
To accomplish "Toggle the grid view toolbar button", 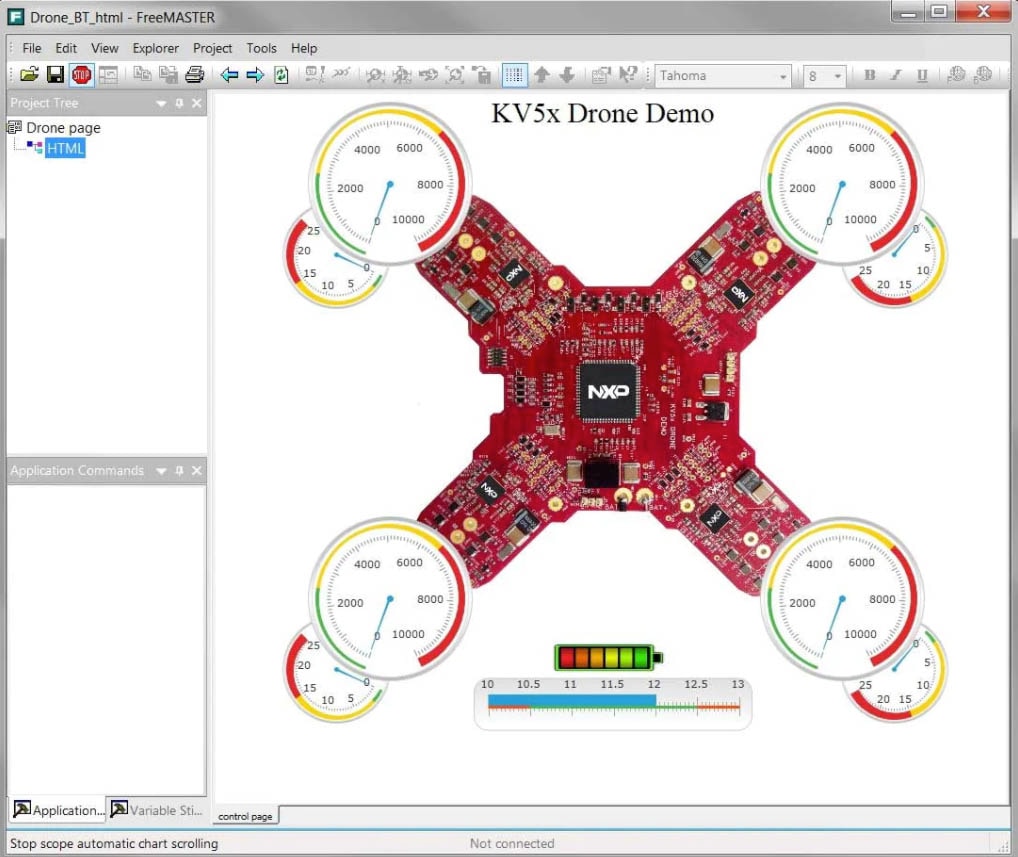I will click(514, 75).
